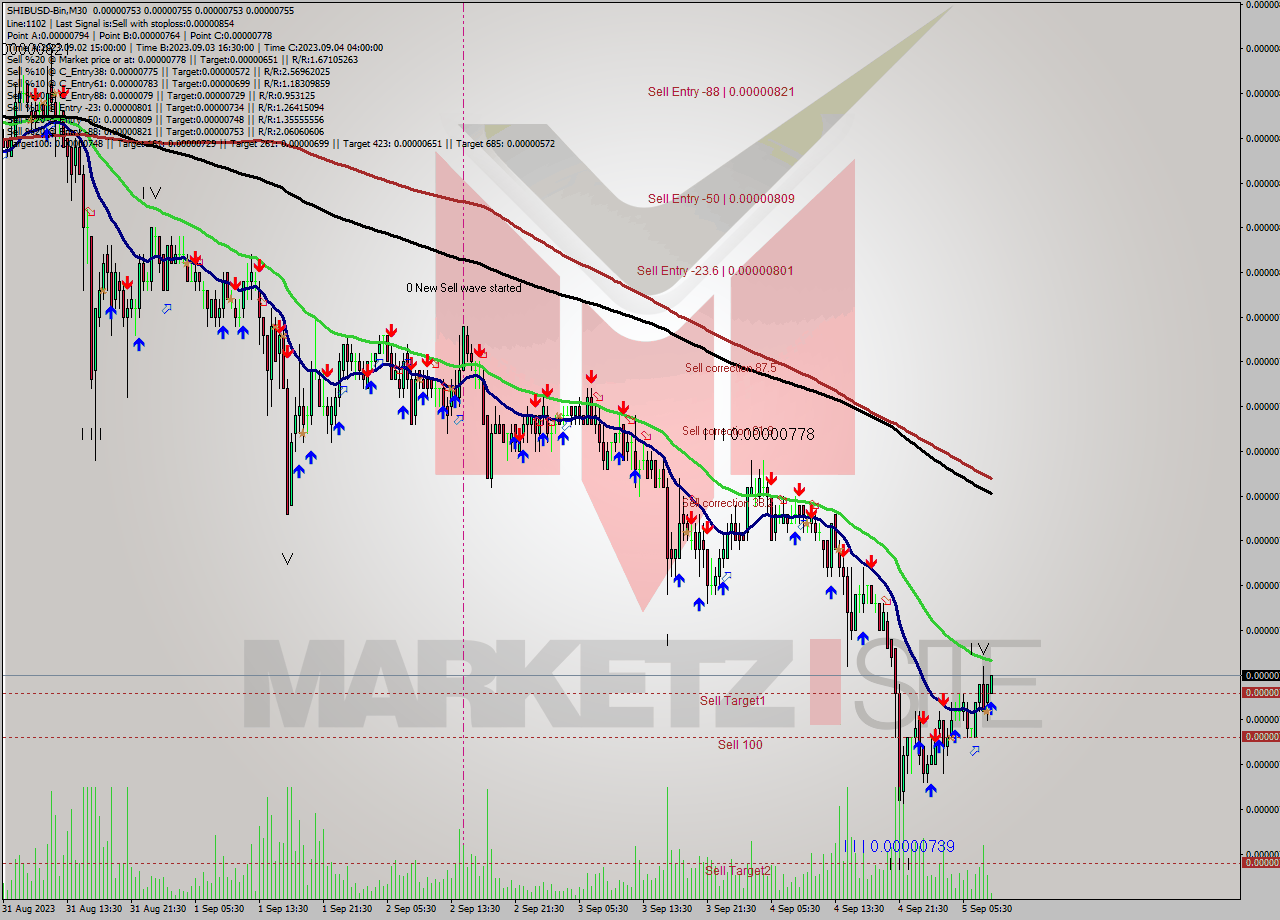Click the SHIBUSD-Bin,M30 symbol title
Image resolution: width=1280 pixels, height=920 pixels.
46,11
